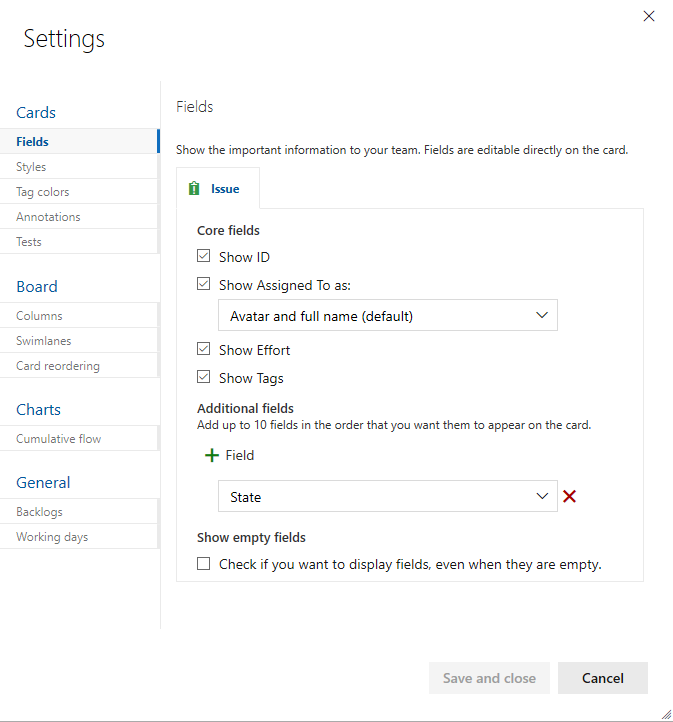Click the Fields page heading on the right
This screenshot has width=673, height=722.
click(195, 107)
